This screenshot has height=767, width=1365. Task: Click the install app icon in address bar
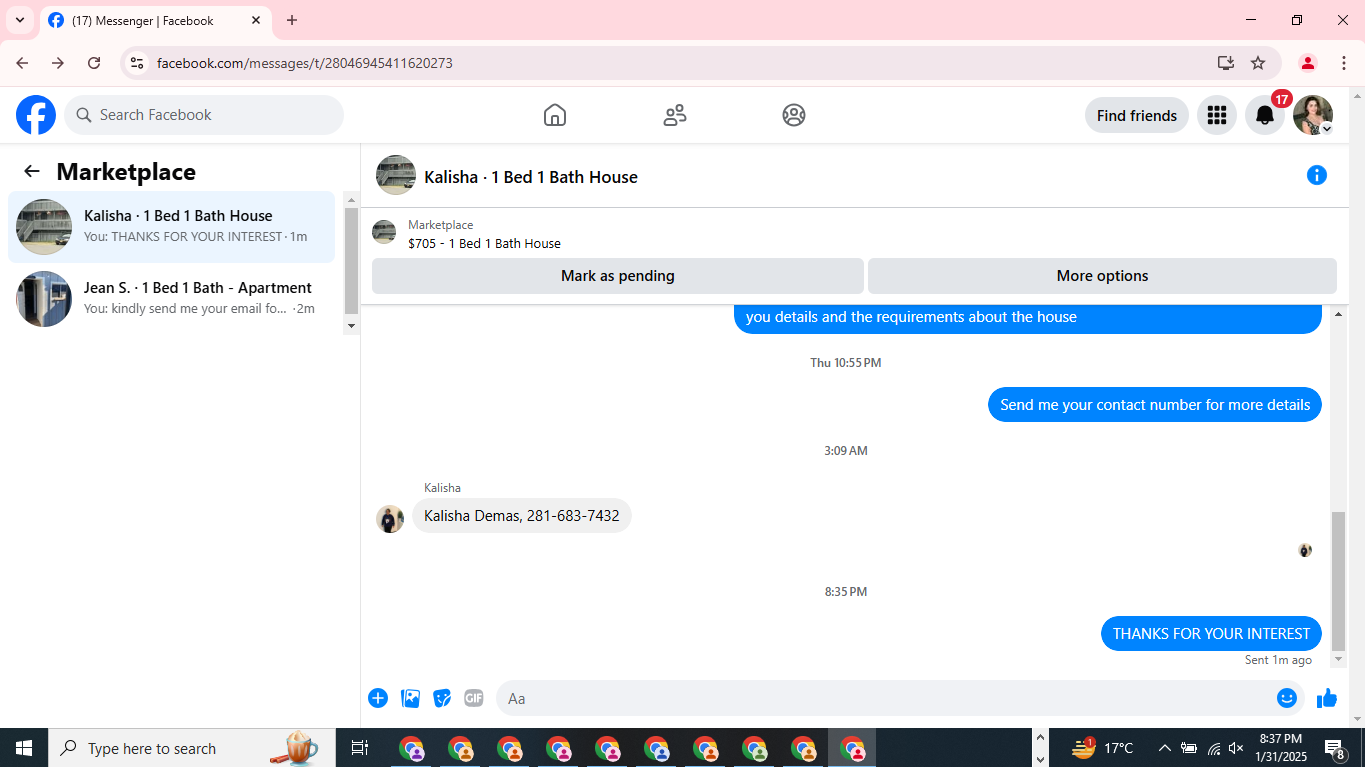click(1226, 63)
